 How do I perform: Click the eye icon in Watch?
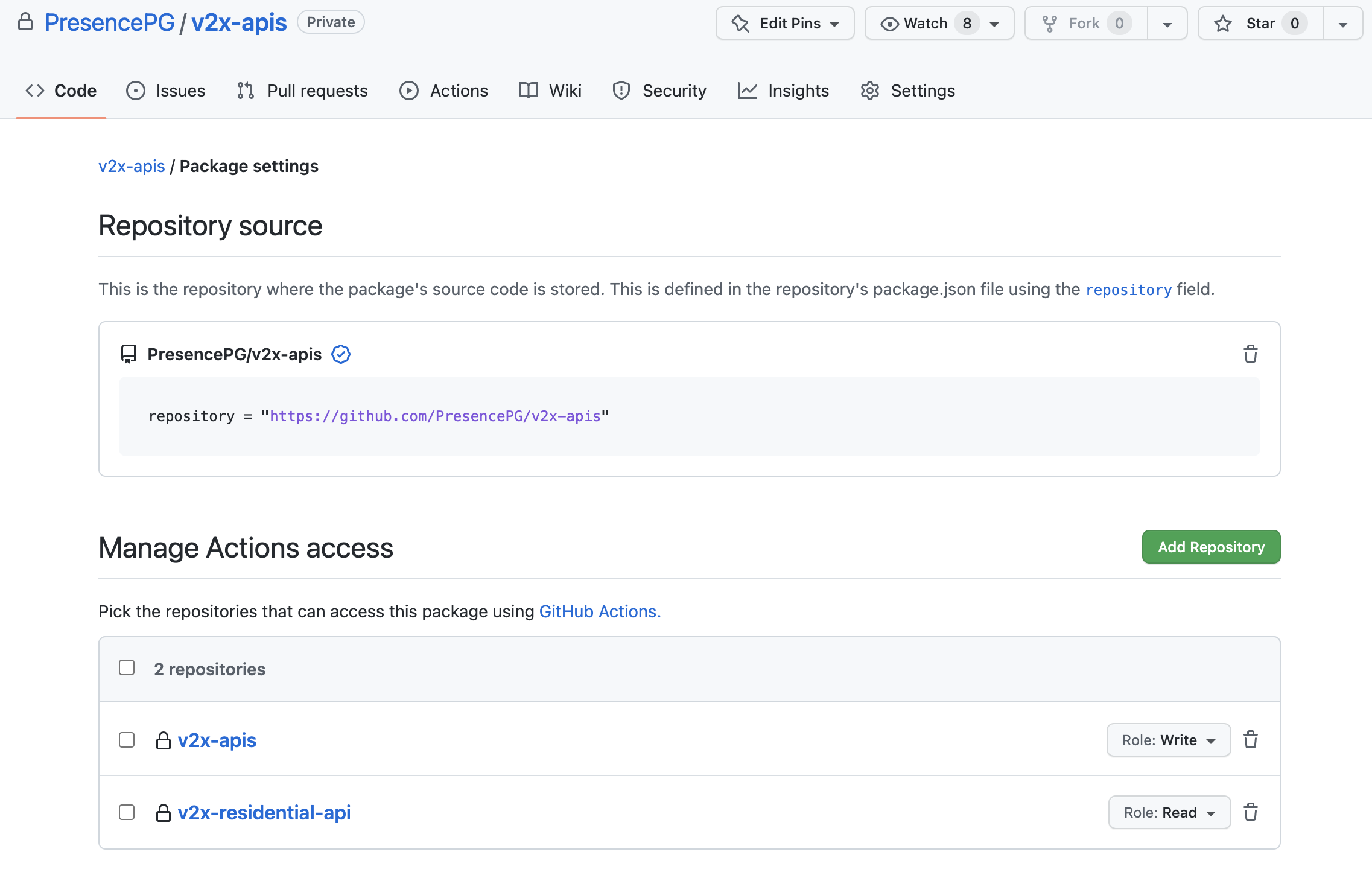point(889,24)
